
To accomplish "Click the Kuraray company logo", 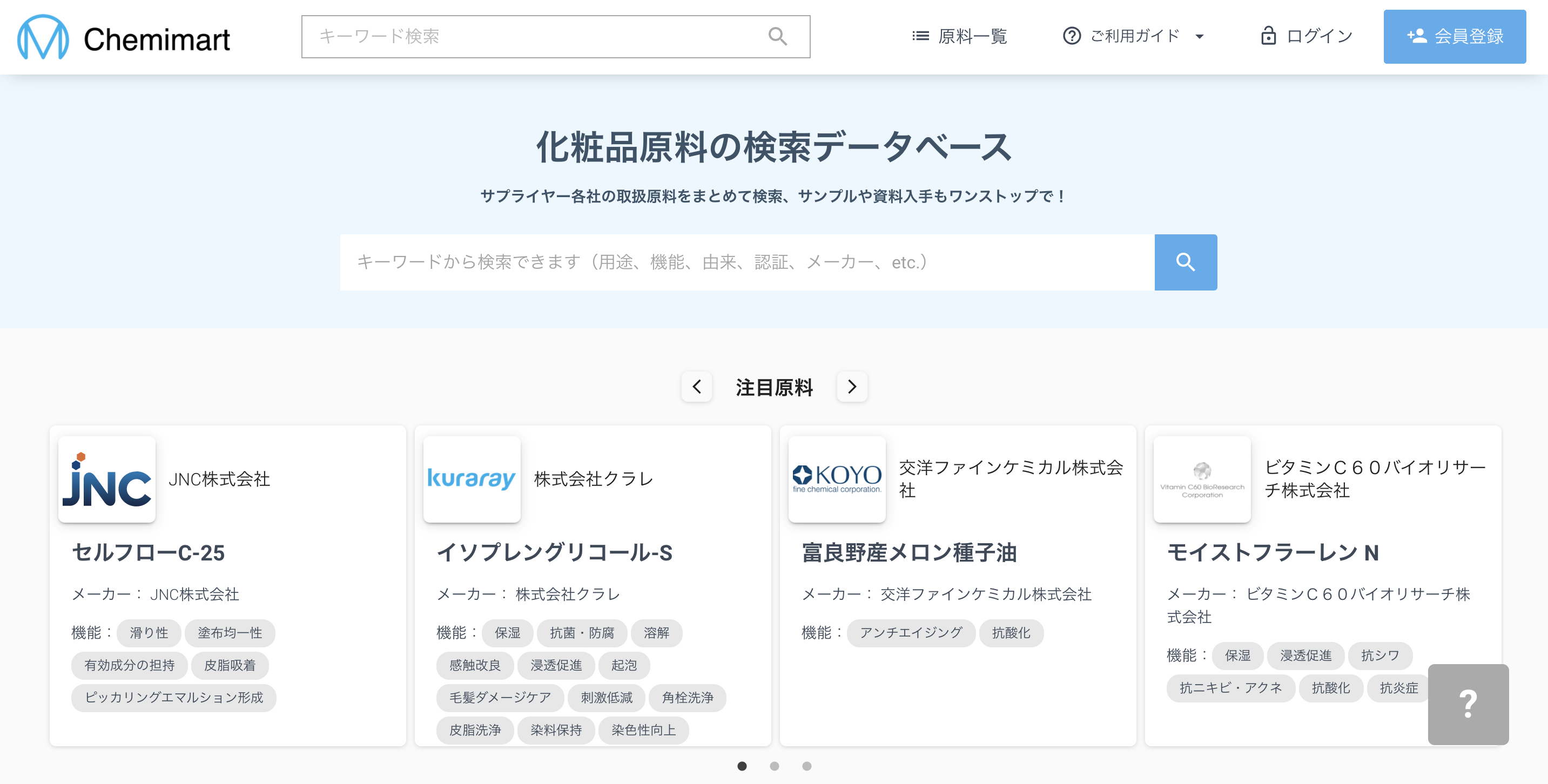I will pyautogui.click(x=472, y=479).
